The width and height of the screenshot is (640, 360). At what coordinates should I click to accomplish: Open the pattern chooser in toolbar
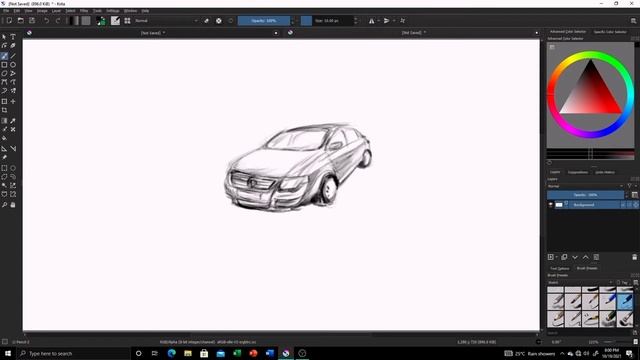point(86,21)
